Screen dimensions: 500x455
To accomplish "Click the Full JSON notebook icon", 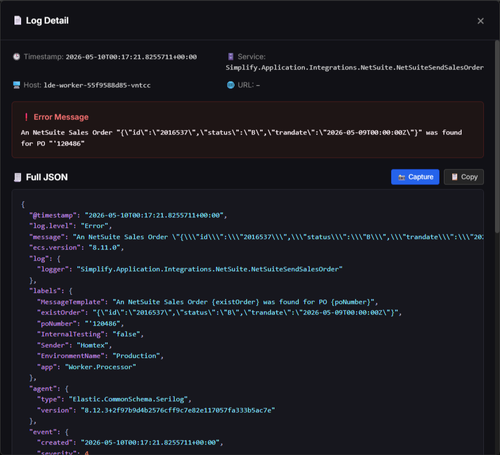I will pos(18,177).
